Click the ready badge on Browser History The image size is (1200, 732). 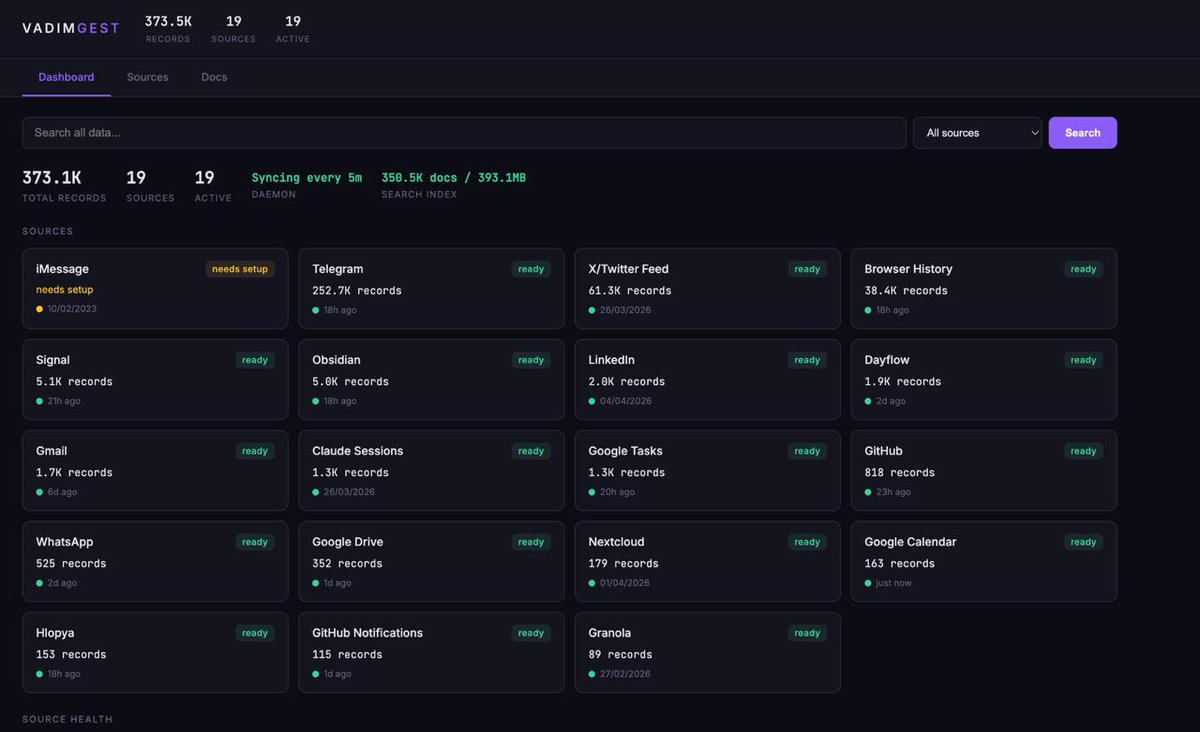1083,269
